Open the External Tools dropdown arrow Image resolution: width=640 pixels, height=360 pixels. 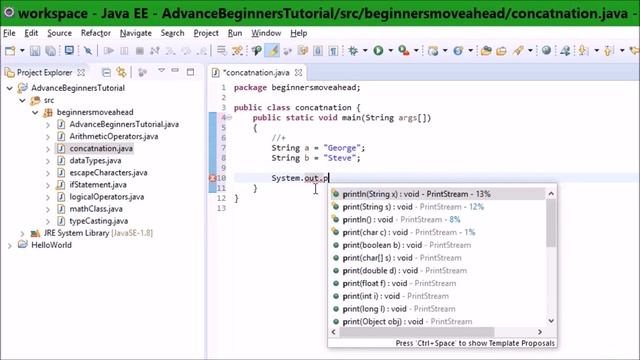click(x=416, y=51)
